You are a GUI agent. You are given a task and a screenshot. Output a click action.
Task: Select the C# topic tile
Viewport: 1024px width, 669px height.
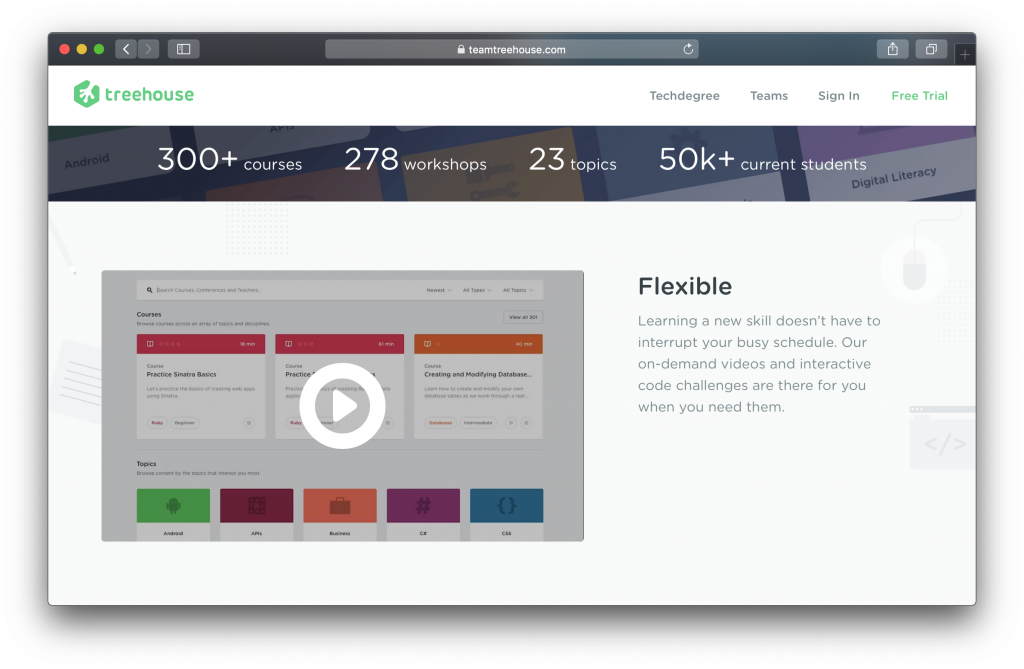click(x=423, y=514)
